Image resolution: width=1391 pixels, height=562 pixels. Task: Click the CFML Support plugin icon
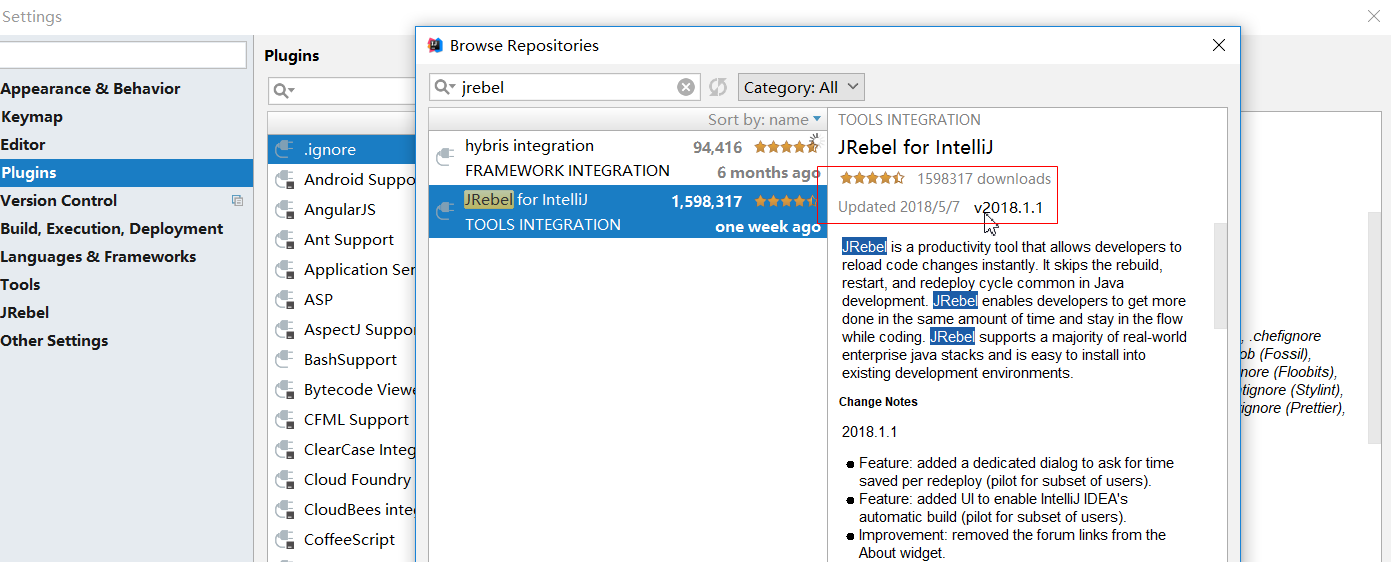(x=285, y=420)
